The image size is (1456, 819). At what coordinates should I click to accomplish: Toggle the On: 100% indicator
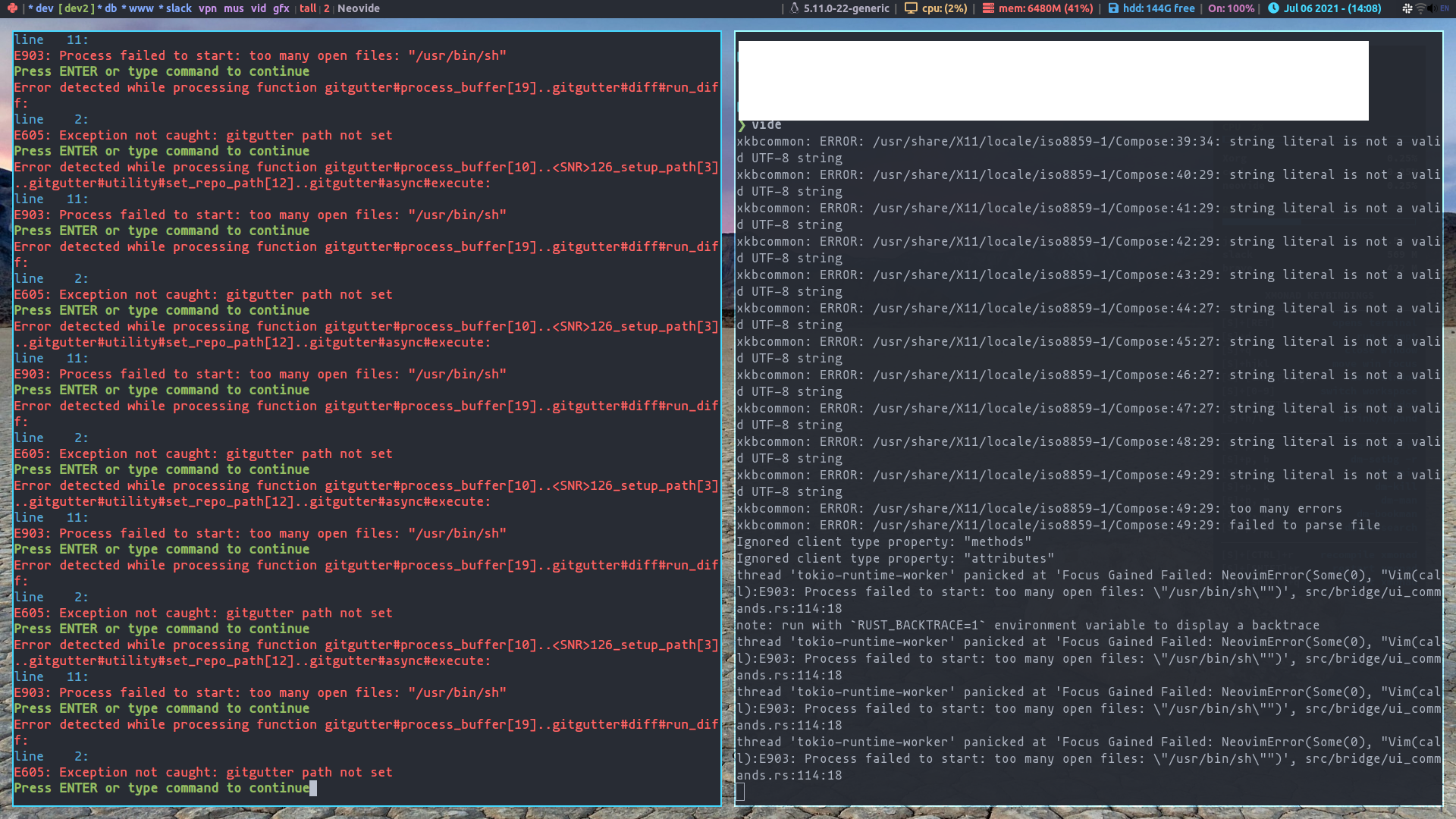point(1232,8)
